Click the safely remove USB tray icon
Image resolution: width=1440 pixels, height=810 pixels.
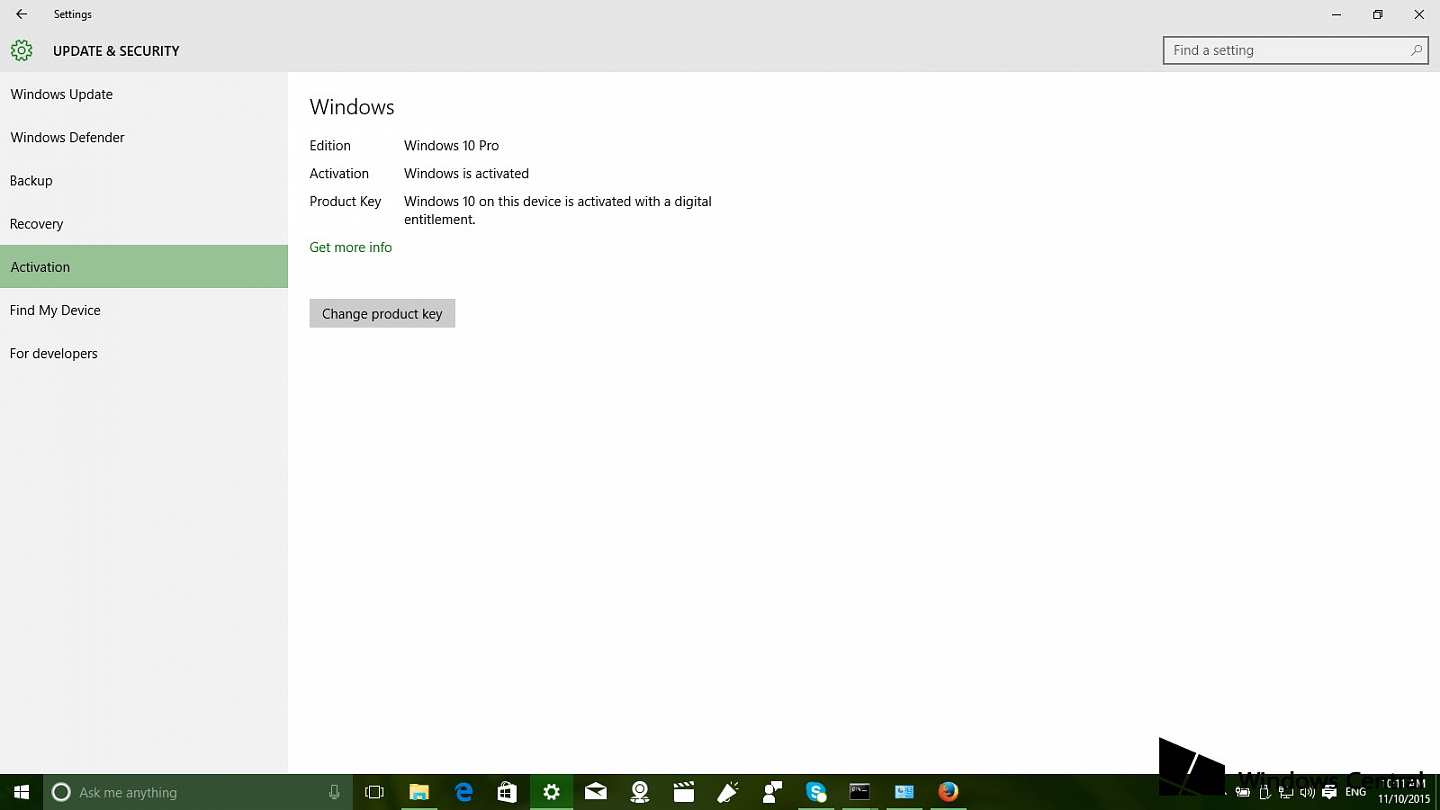[x=1264, y=792]
